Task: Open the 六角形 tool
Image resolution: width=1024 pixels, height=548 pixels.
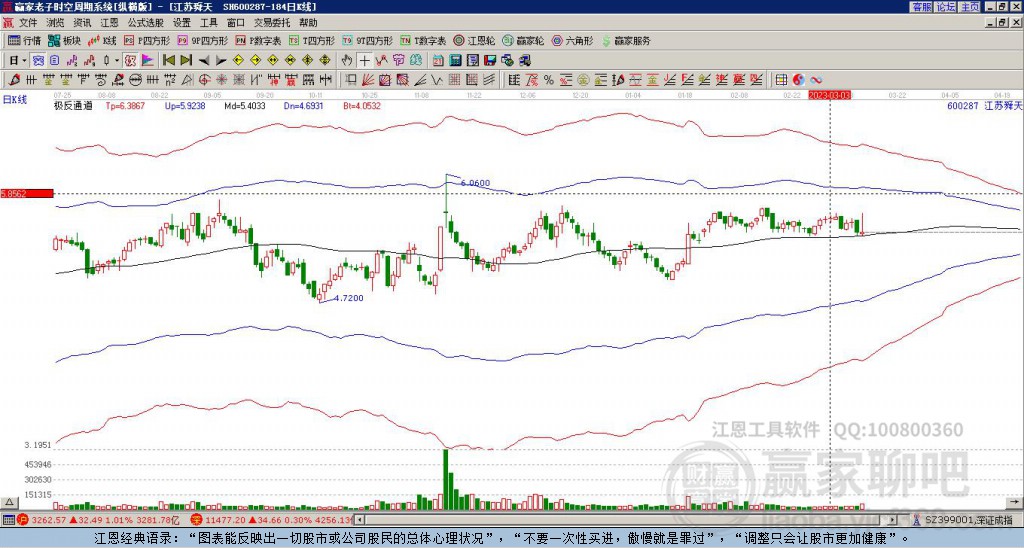Action: tap(573, 40)
